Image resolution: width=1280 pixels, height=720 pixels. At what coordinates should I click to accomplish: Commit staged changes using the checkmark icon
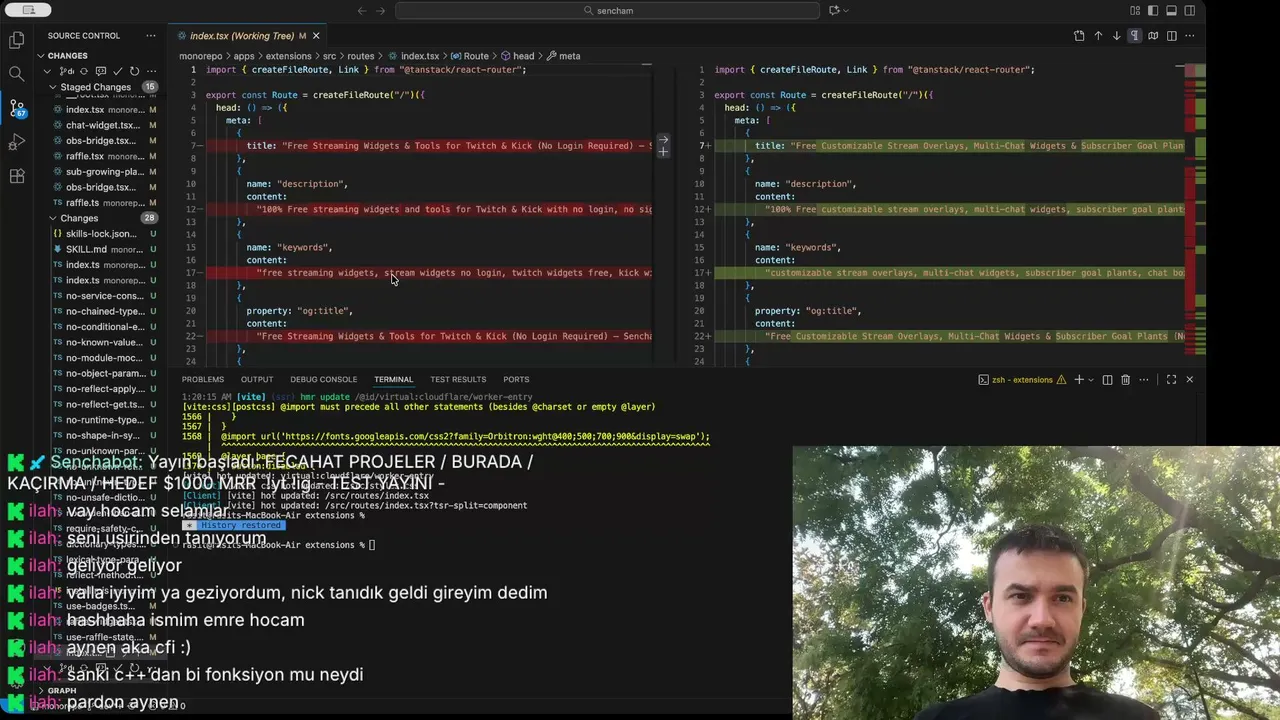coord(118,71)
